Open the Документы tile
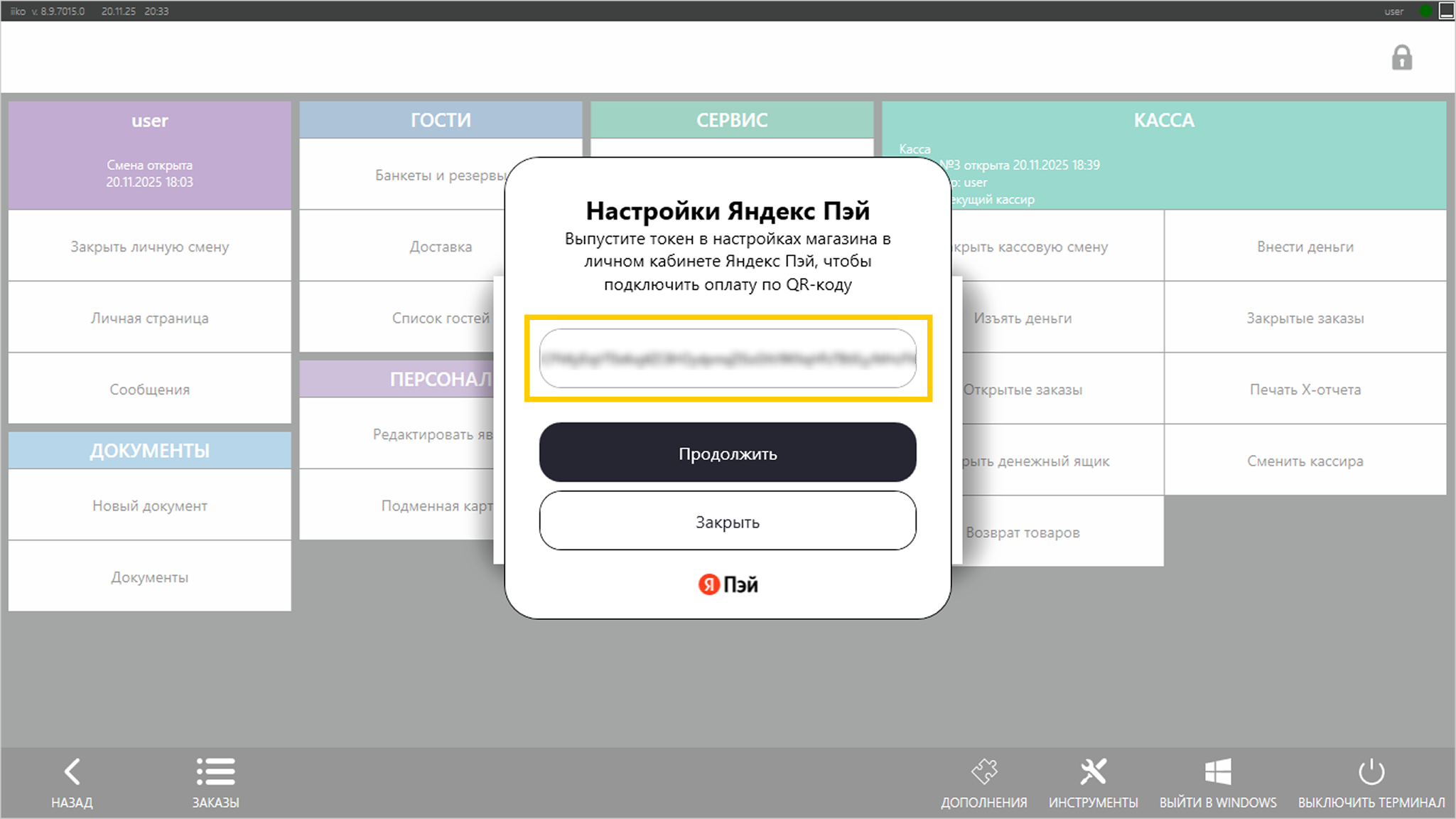 150,577
